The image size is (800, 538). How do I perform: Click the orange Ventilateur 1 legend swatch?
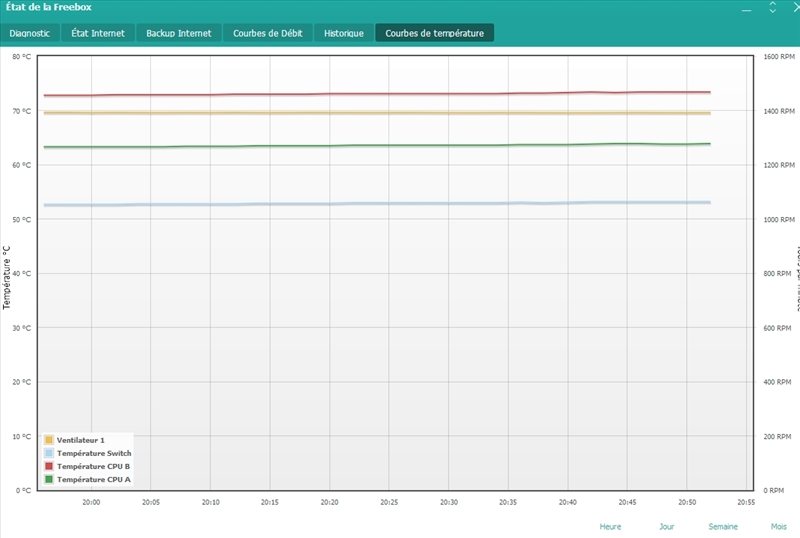point(49,440)
